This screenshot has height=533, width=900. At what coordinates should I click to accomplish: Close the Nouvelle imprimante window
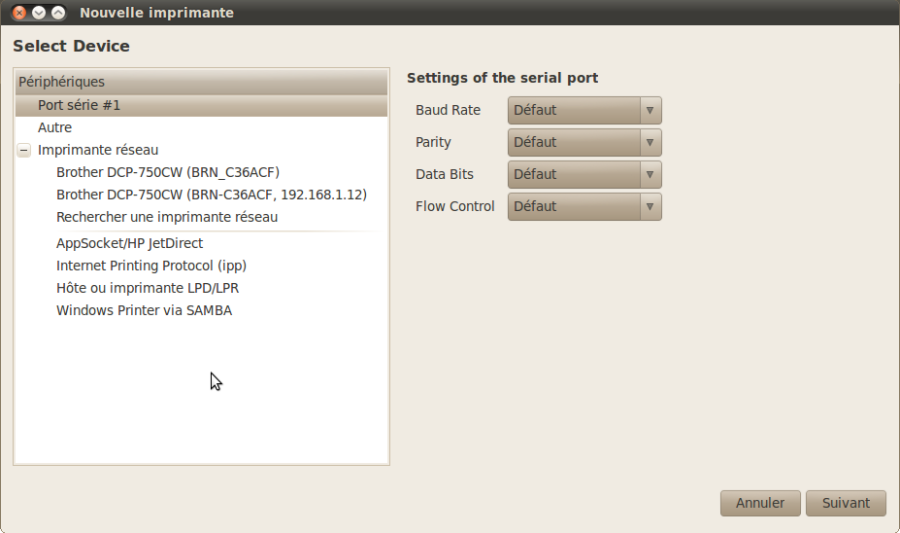click(19, 13)
